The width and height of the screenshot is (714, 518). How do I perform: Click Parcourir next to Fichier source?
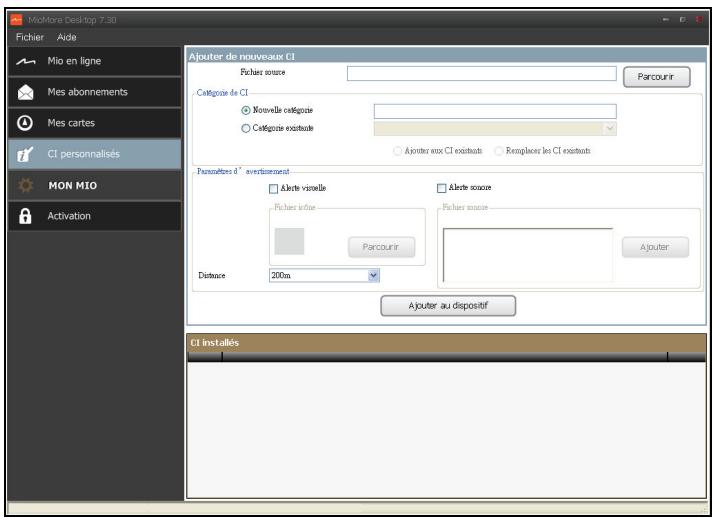click(656, 77)
